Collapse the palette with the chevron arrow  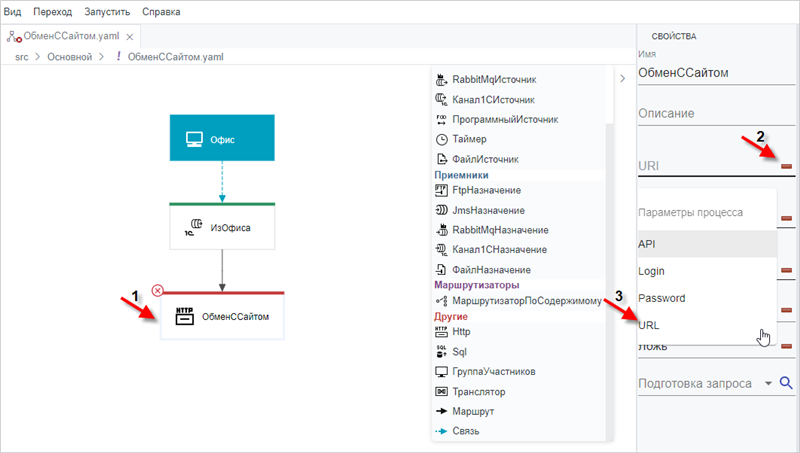[x=622, y=79]
